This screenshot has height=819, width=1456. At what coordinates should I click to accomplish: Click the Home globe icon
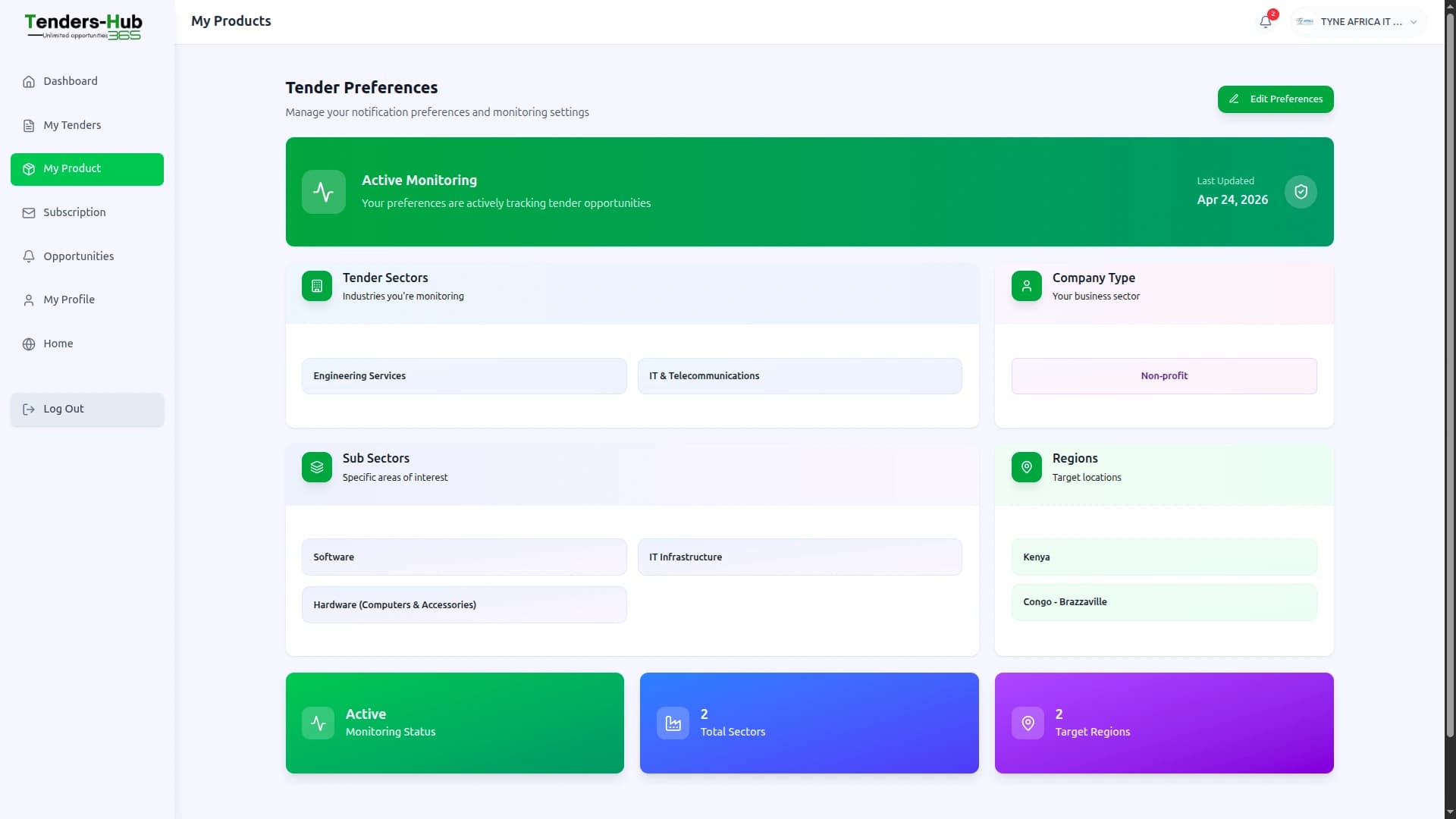29,344
